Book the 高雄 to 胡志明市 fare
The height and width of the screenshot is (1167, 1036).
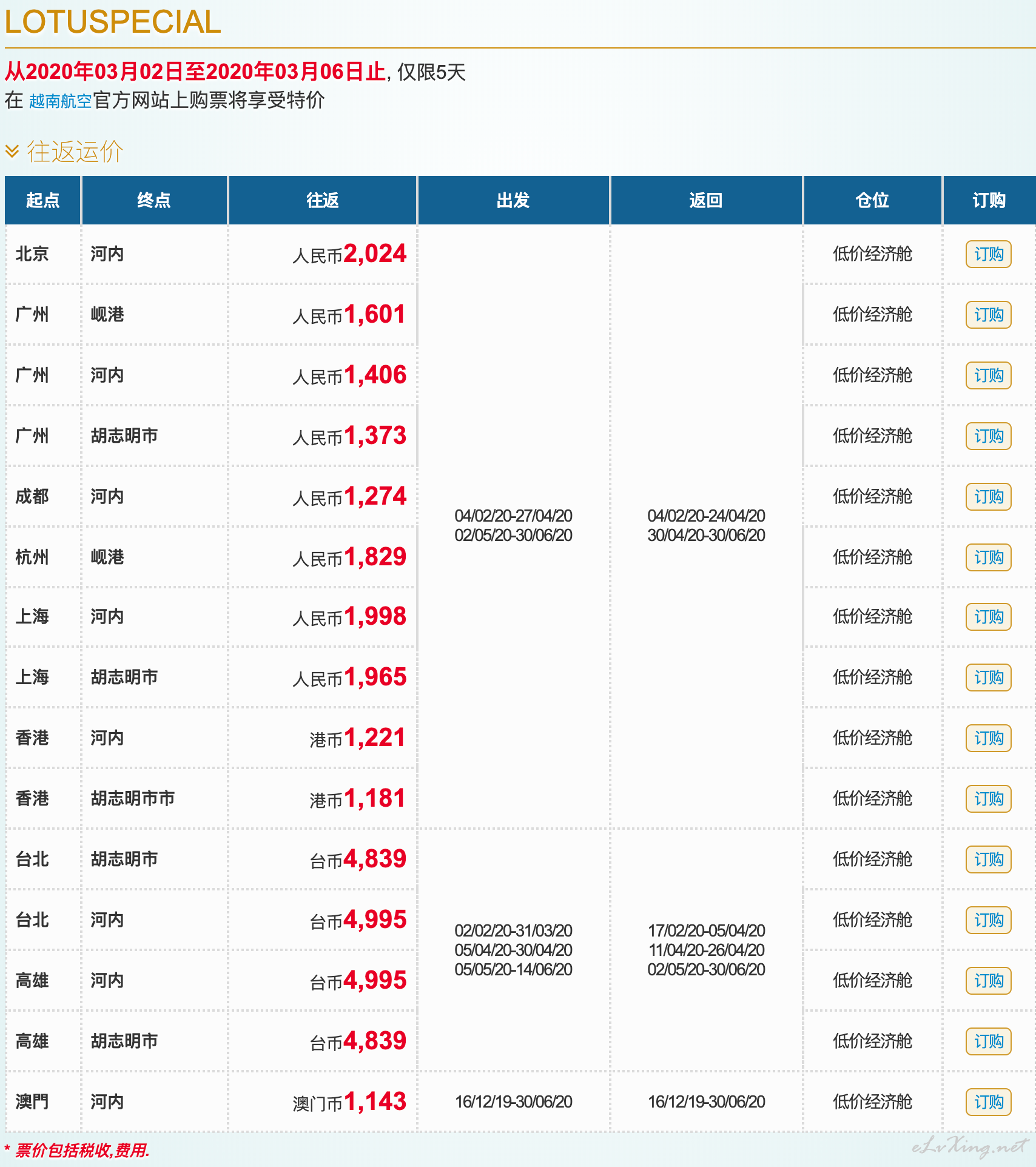[x=988, y=1041]
